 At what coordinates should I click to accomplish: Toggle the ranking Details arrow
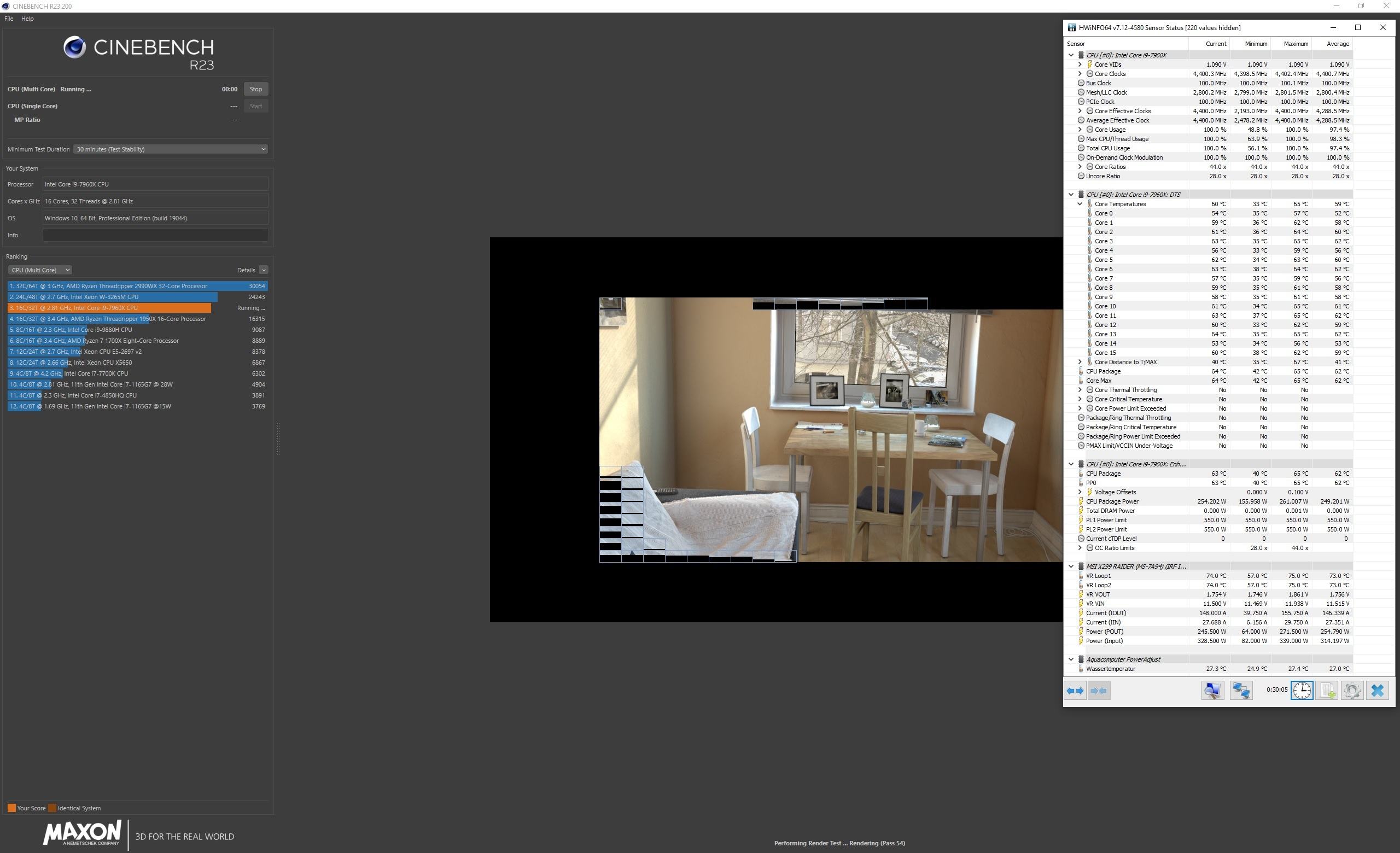click(x=263, y=270)
